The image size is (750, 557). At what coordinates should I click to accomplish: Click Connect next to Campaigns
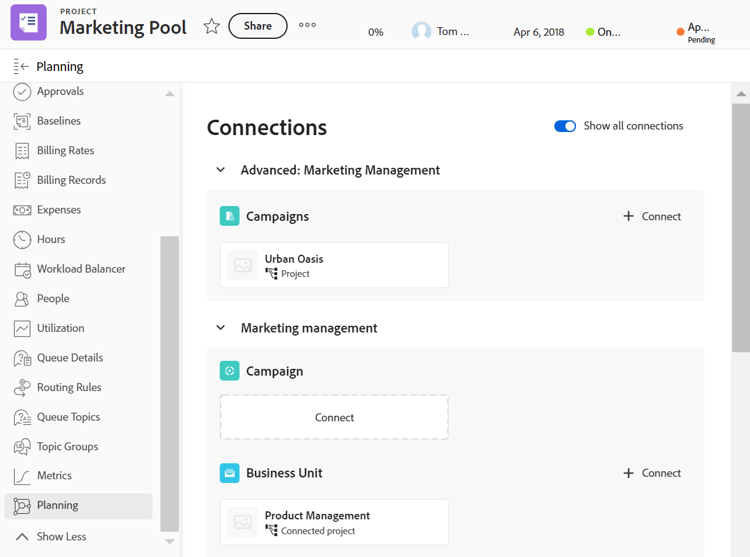[652, 216]
